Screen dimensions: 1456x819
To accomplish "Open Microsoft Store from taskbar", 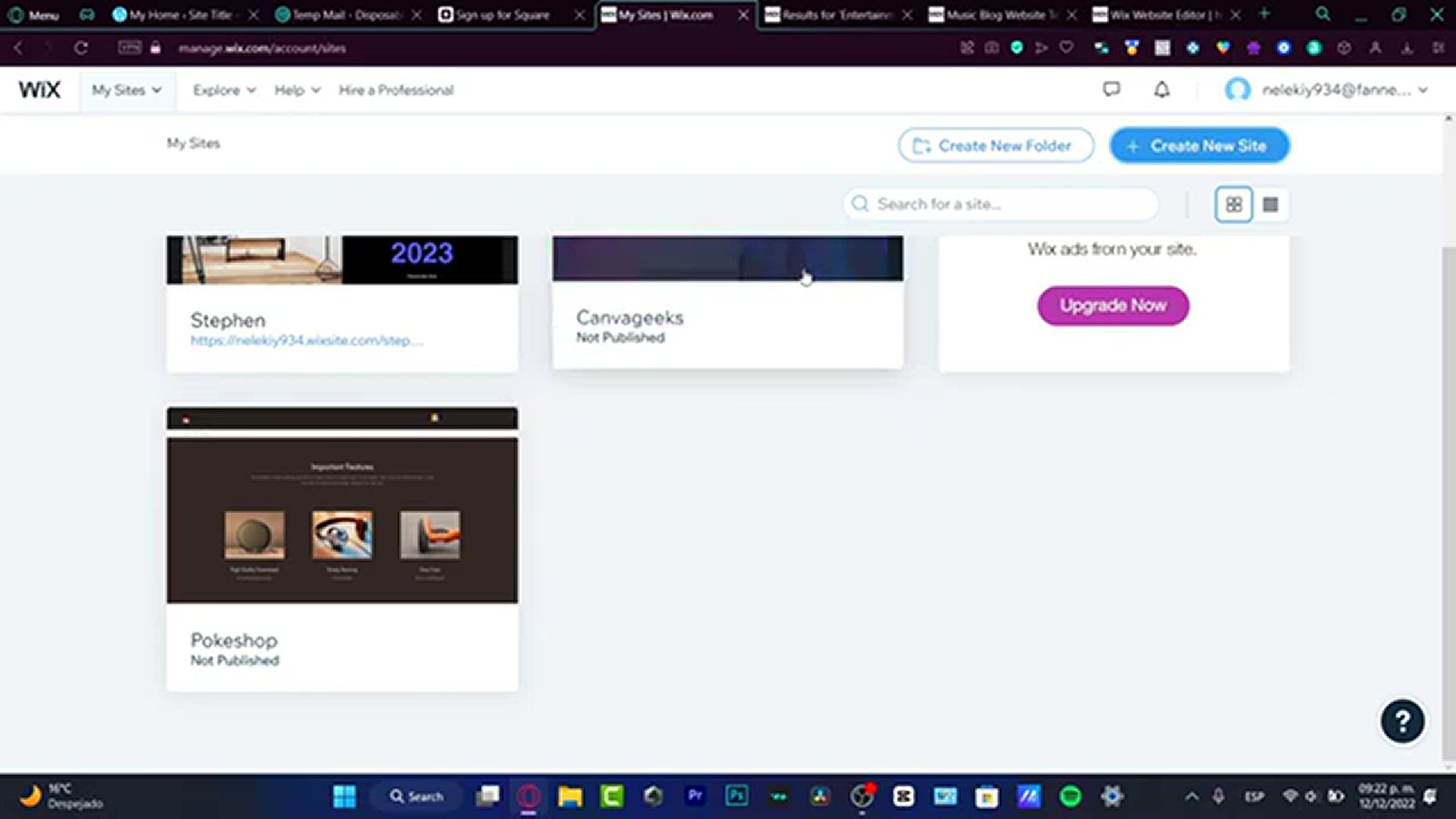I will tap(987, 796).
